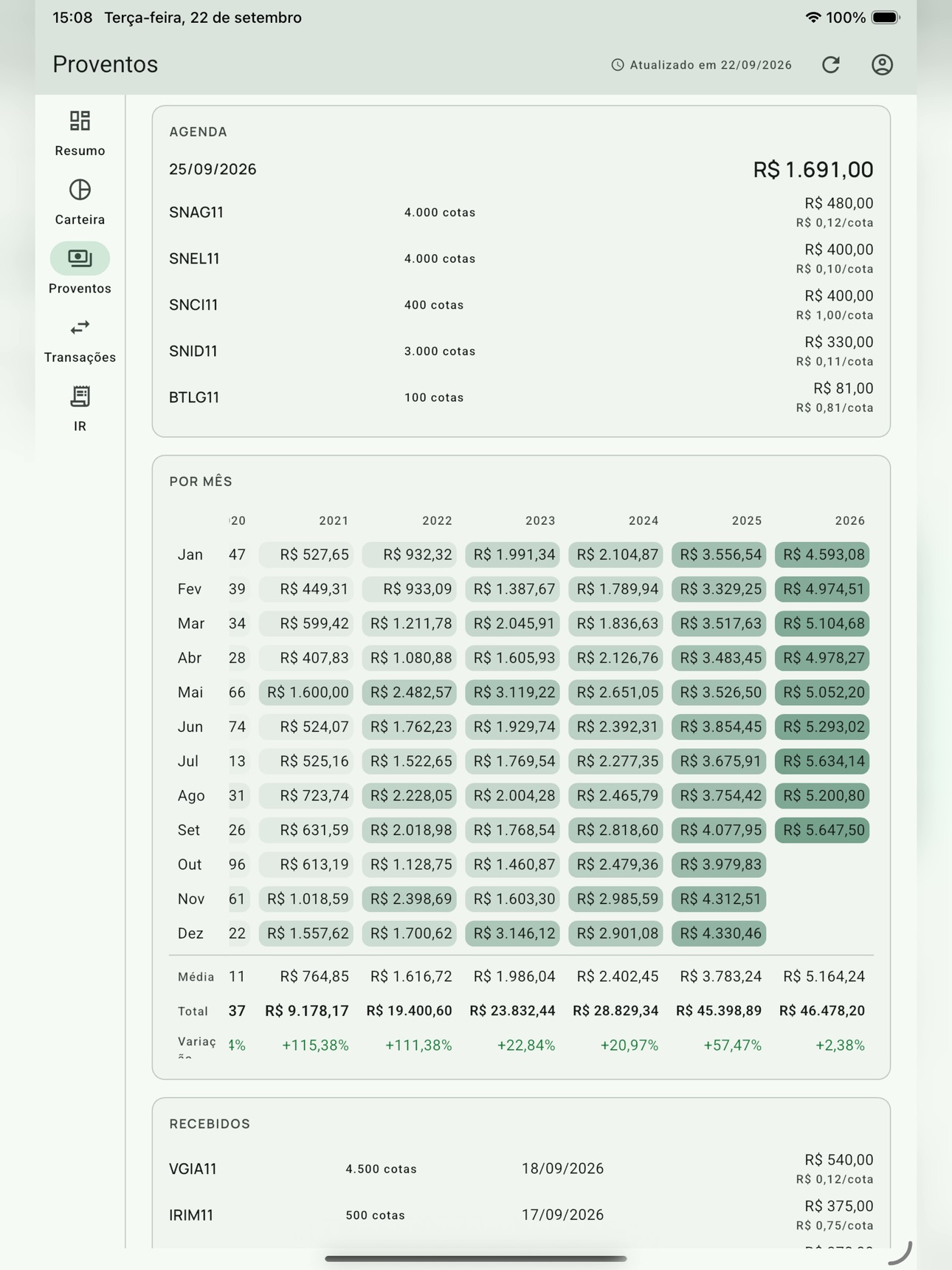Viewport: 952px width, 1270px height.
Task: Select the Dez 2023 cell R$ 3.146,12
Action: point(512,933)
